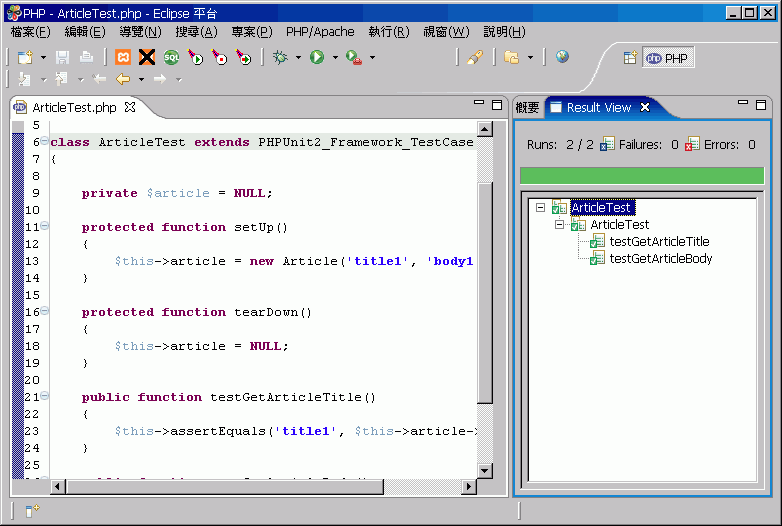This screenshot has height=526, width=782.
Task: Click the orange XAMPP start icon
Action: click(x=123, y=57)
